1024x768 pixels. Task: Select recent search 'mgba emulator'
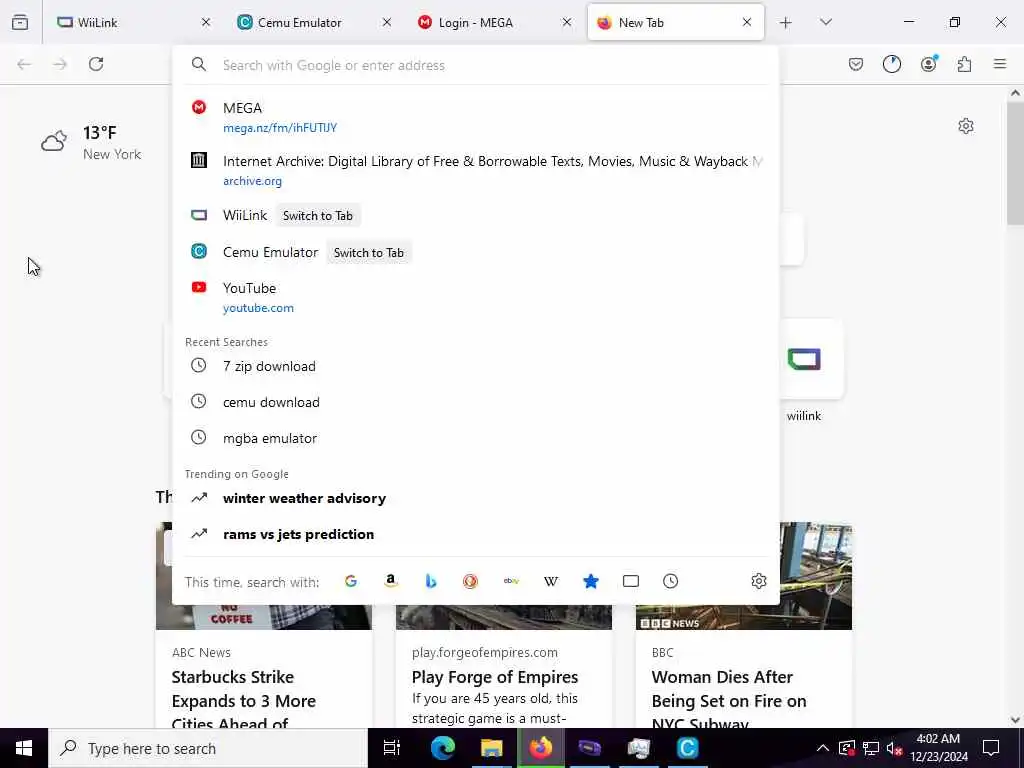click(475, 438)
